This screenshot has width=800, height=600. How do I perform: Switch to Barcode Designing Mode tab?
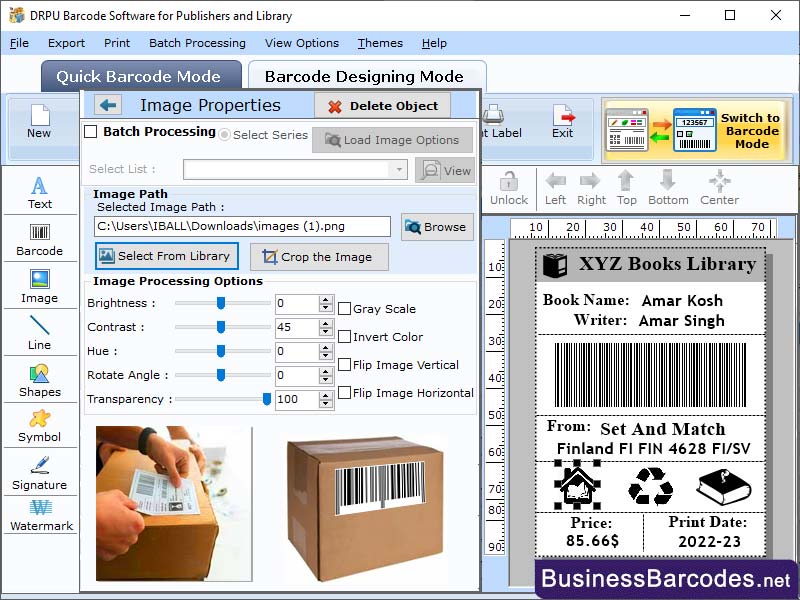[367, 76]
